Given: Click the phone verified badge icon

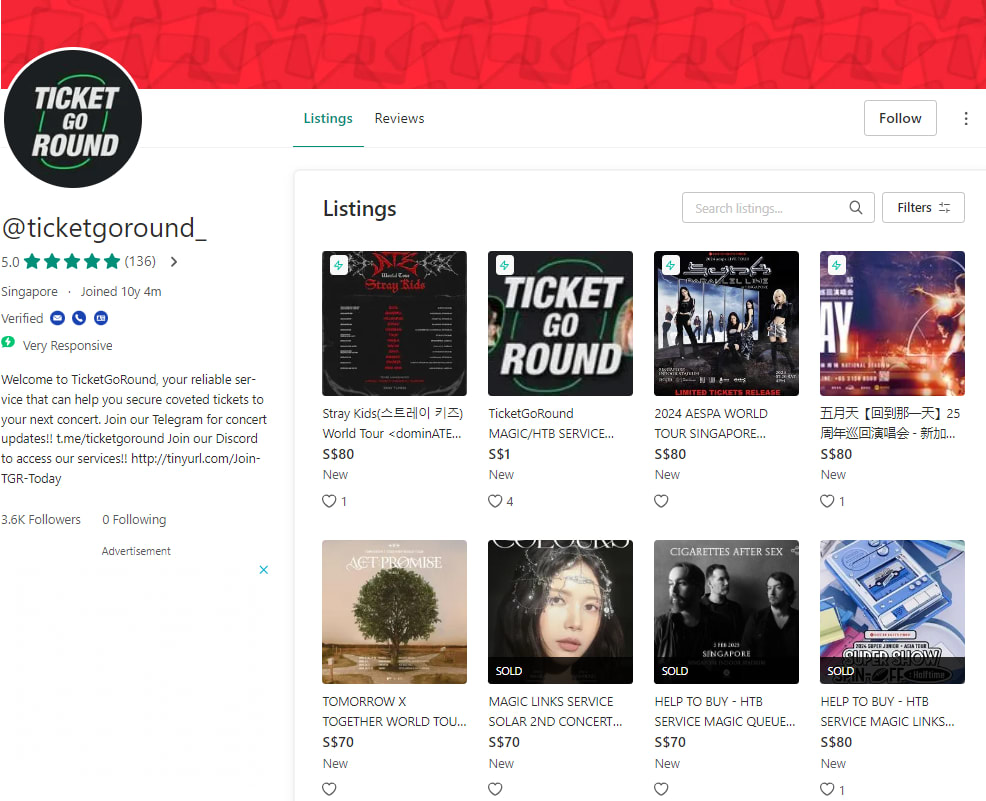Looking at the screenshot, I should 79,318.
